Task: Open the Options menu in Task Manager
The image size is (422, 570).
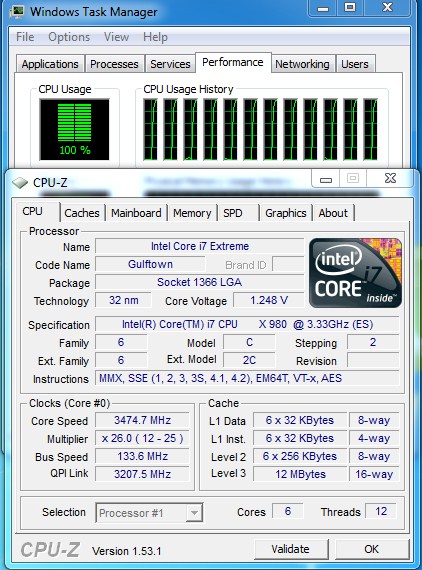Action: pyautogui.click(x=69, y=37)
